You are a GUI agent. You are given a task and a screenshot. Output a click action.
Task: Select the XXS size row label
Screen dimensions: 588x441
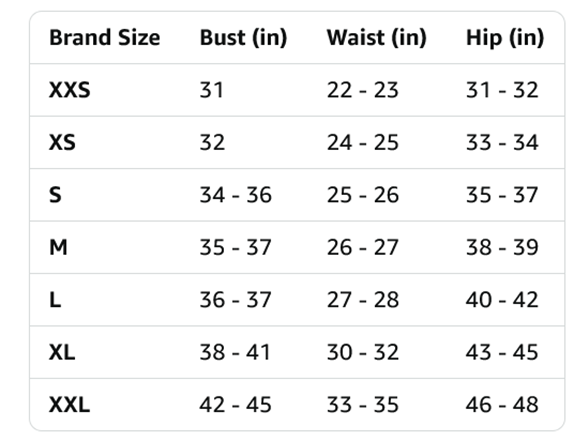click(70, 90)
